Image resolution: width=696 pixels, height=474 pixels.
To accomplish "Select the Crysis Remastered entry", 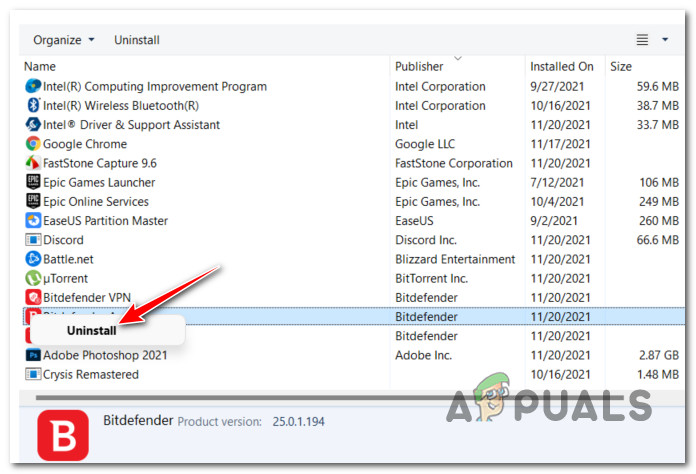I will [x=91, y=374].
